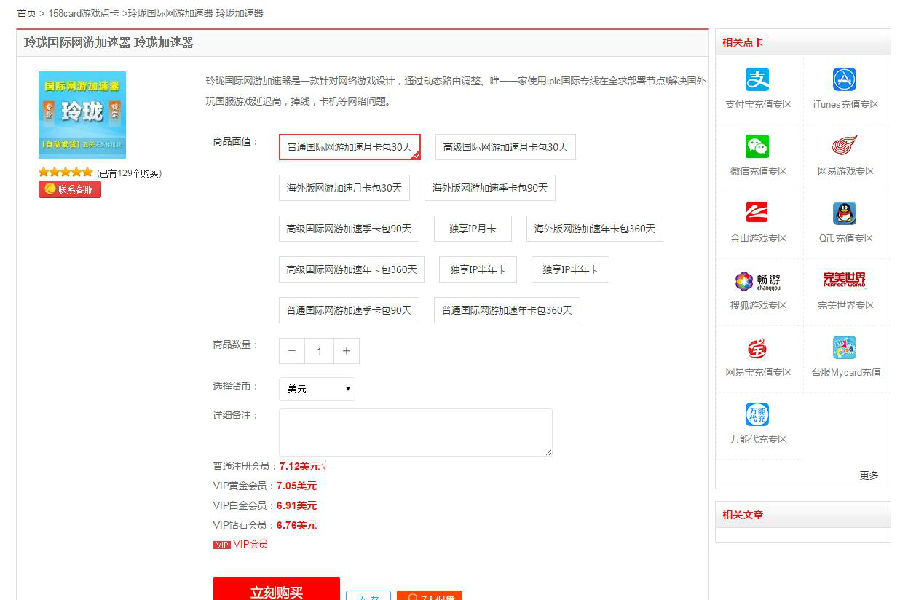This screenshot has width=900, height=600.
Task: Open the NetEase Bao recharge icon
Action: tap(757, 348)
